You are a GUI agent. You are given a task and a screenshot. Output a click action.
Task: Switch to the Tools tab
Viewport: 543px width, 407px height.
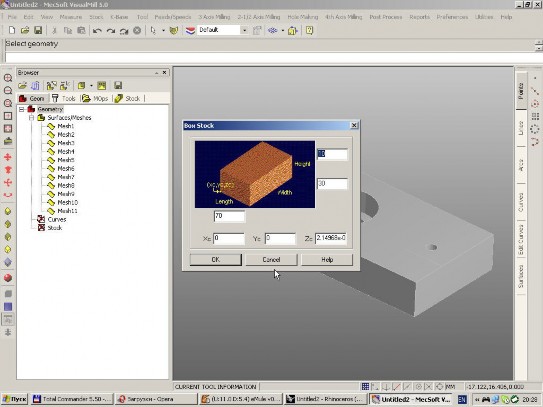click(x=64, y=98)
